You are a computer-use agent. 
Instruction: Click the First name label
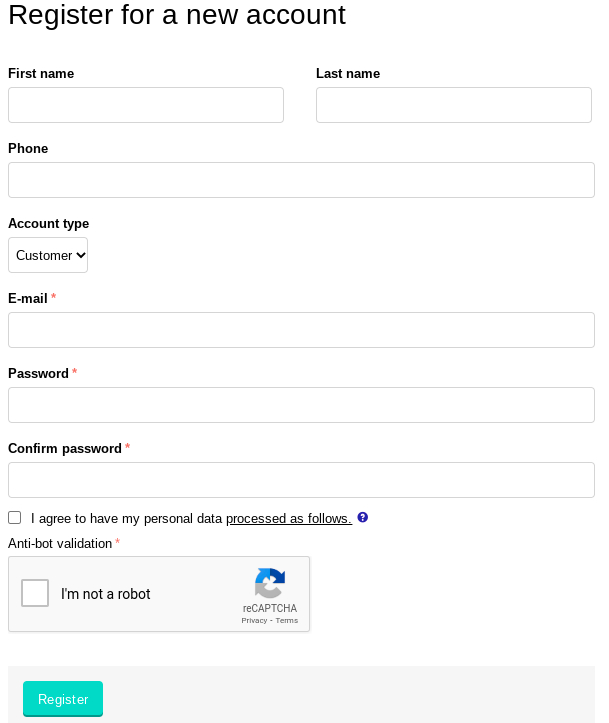point(41,73)
